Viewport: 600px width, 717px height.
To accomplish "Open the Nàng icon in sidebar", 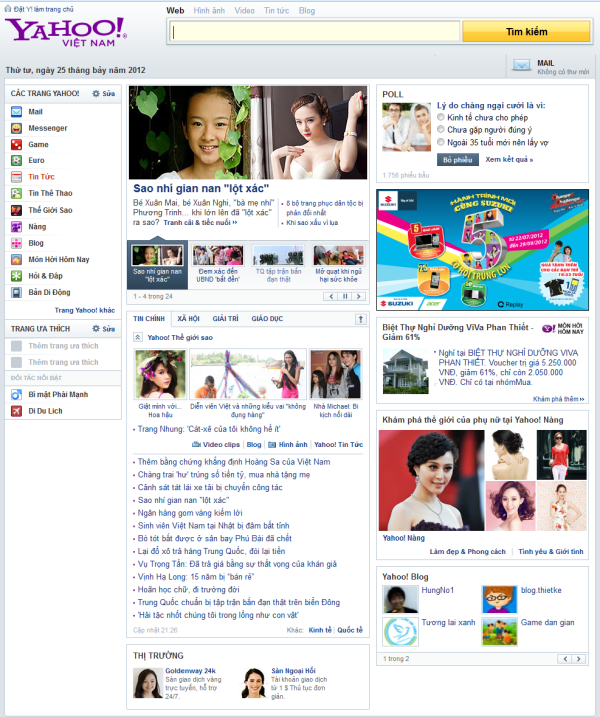I will click(16, 227).
